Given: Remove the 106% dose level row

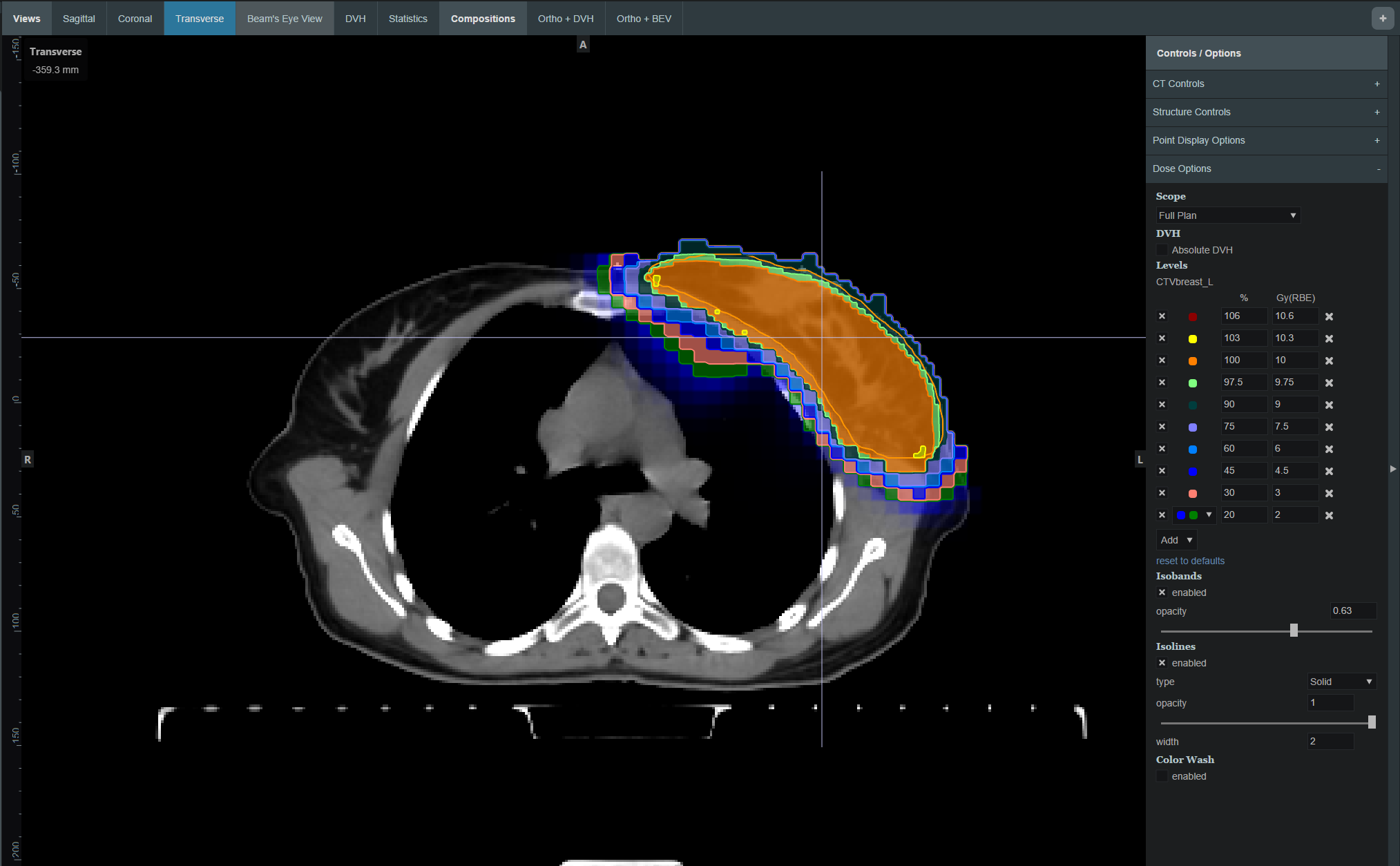Looking at the screenshot, I should coord(1329,316).
